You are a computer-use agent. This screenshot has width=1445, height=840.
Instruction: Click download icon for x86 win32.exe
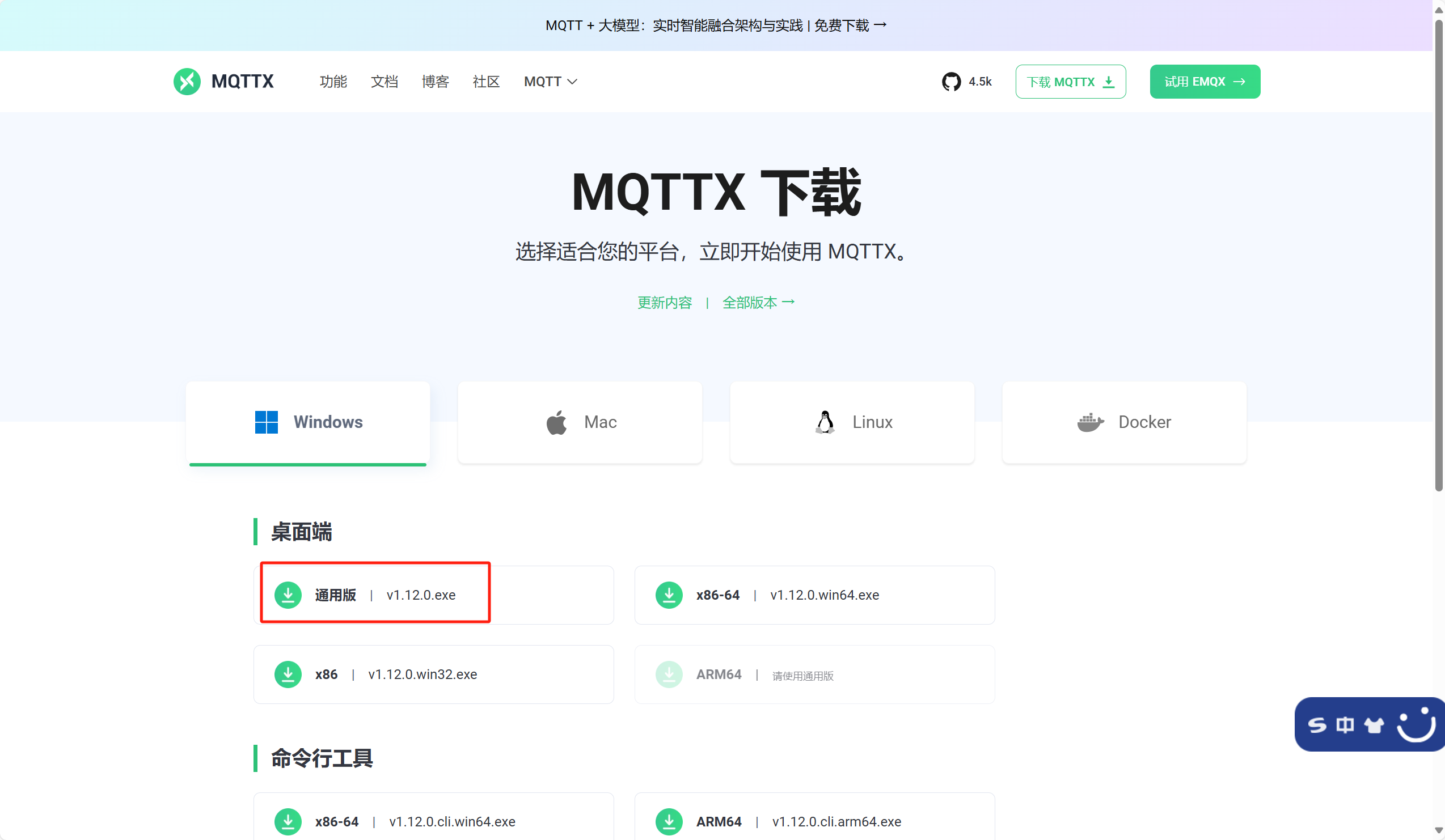pyautogui.click(x=288, y=674)
